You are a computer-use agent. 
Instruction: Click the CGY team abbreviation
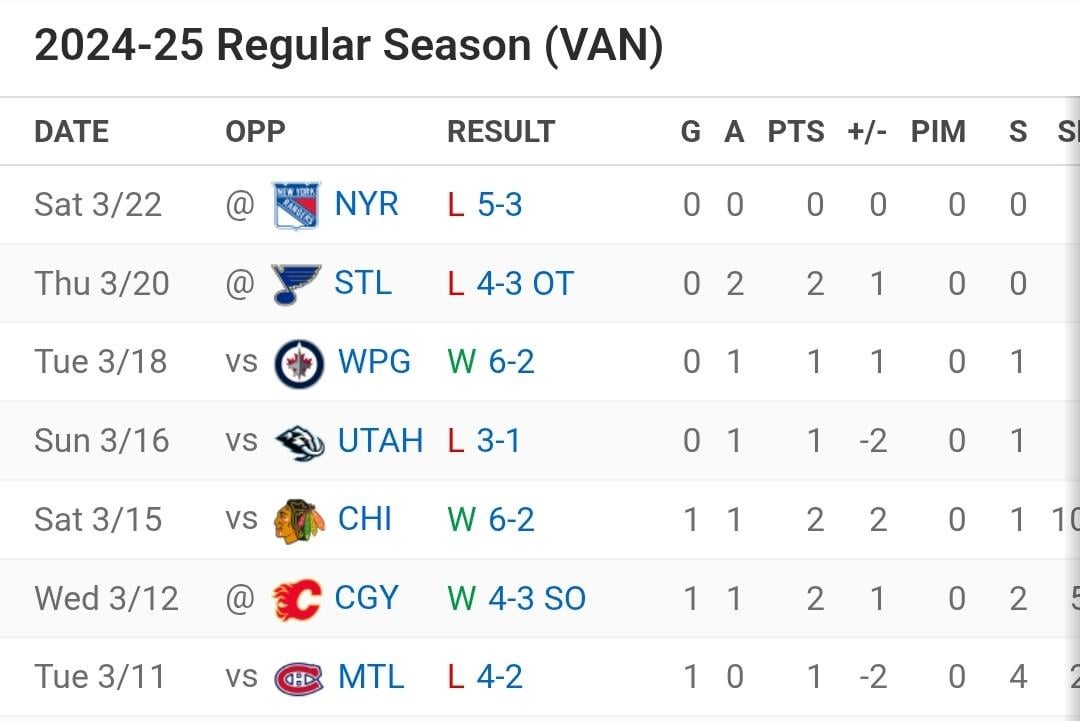click(368, 597)
